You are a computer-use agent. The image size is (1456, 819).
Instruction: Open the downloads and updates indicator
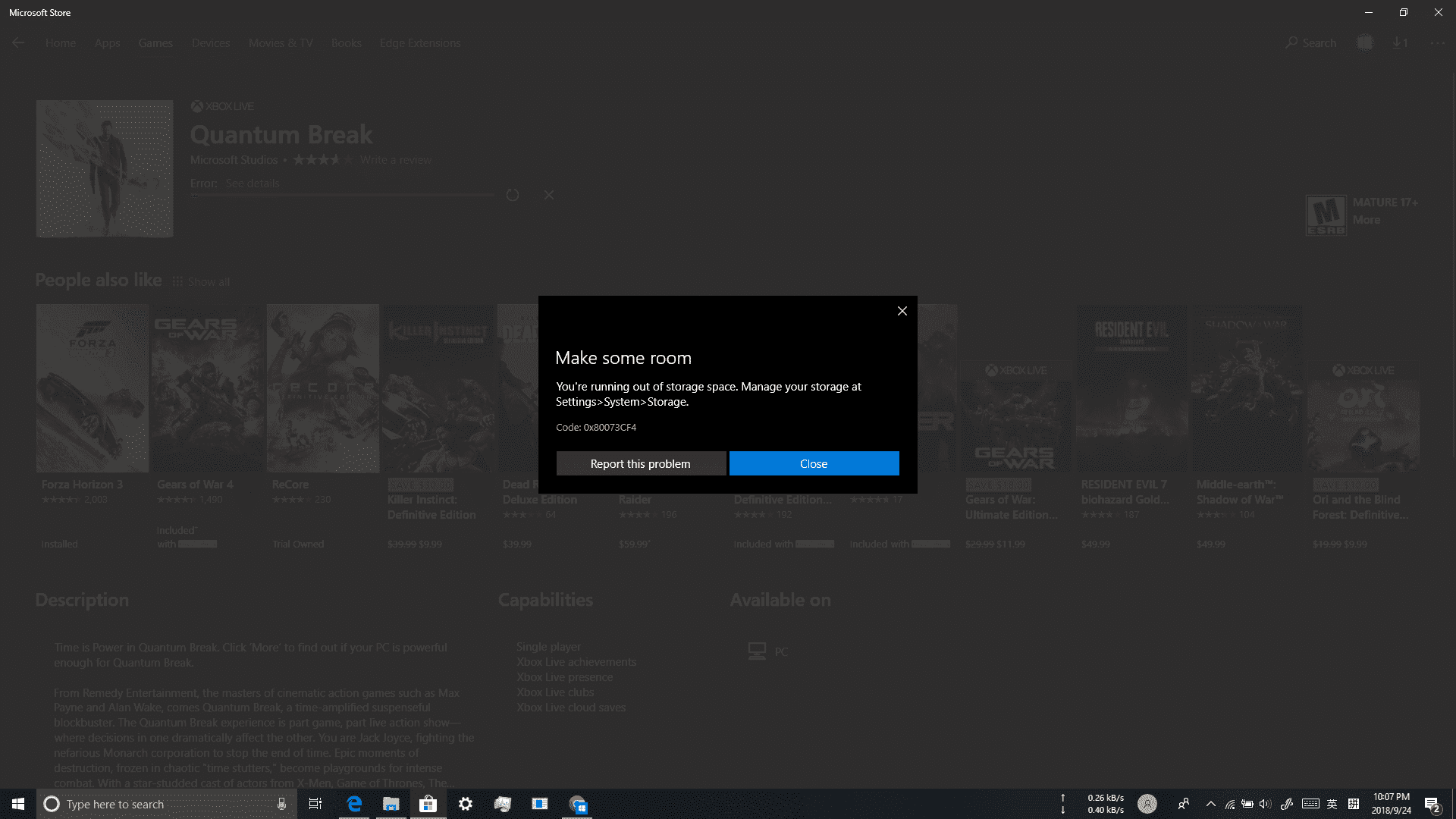(x=1400, y=43)
